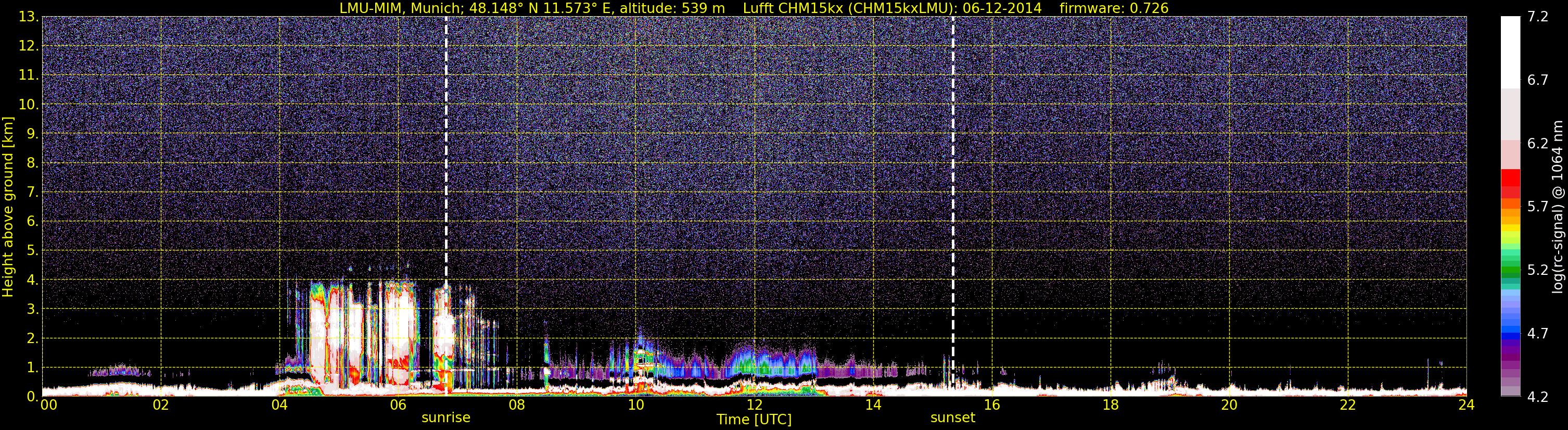Click the x-axis tick label '10'
The width and height of the screenshot is (1568, 430).
coord(635,405)
